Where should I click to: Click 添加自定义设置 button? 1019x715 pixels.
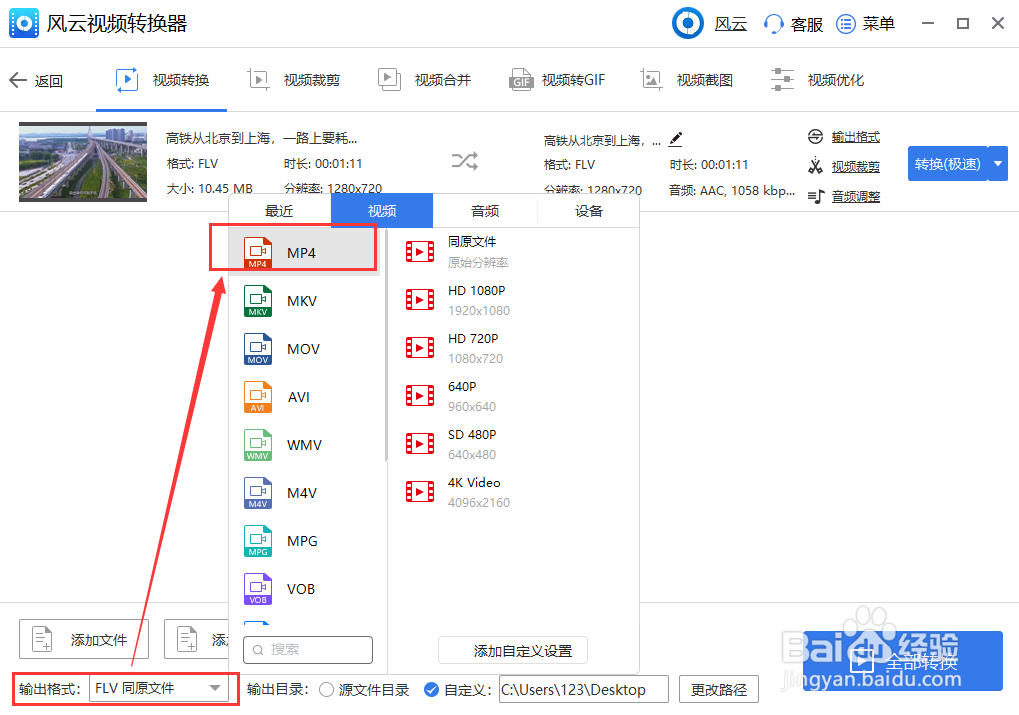coord(513,651)
